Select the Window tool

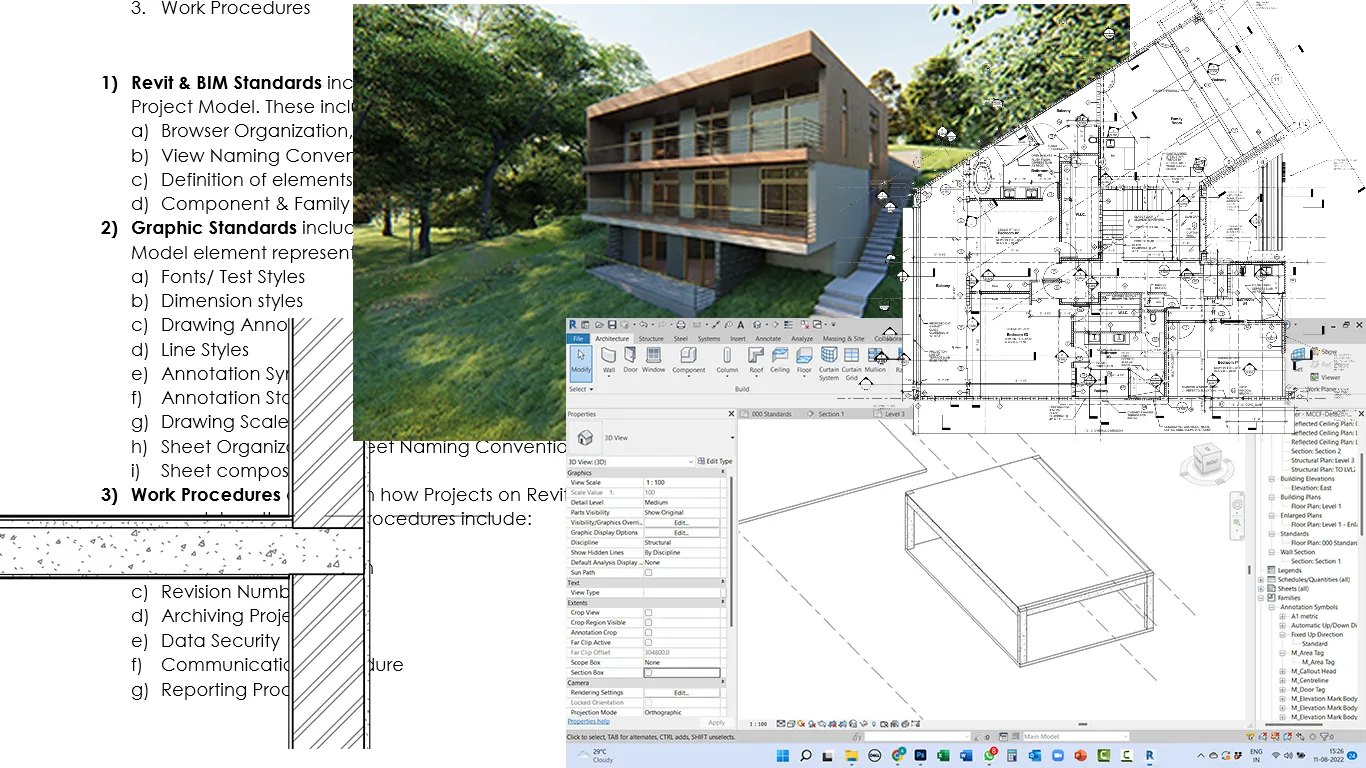click(x=654, y=358)
